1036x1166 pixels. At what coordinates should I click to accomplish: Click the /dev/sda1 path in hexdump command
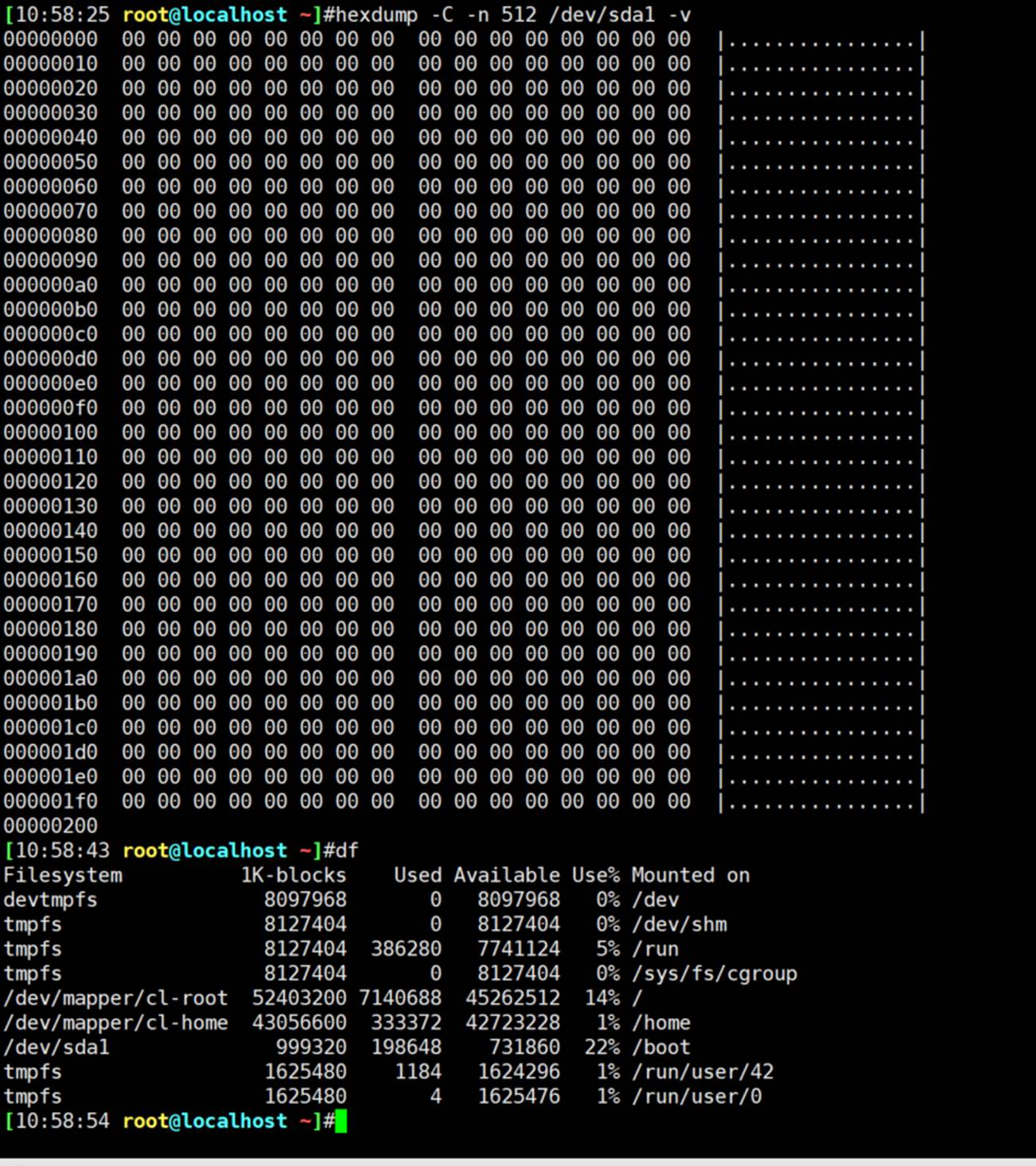(601, 15)
